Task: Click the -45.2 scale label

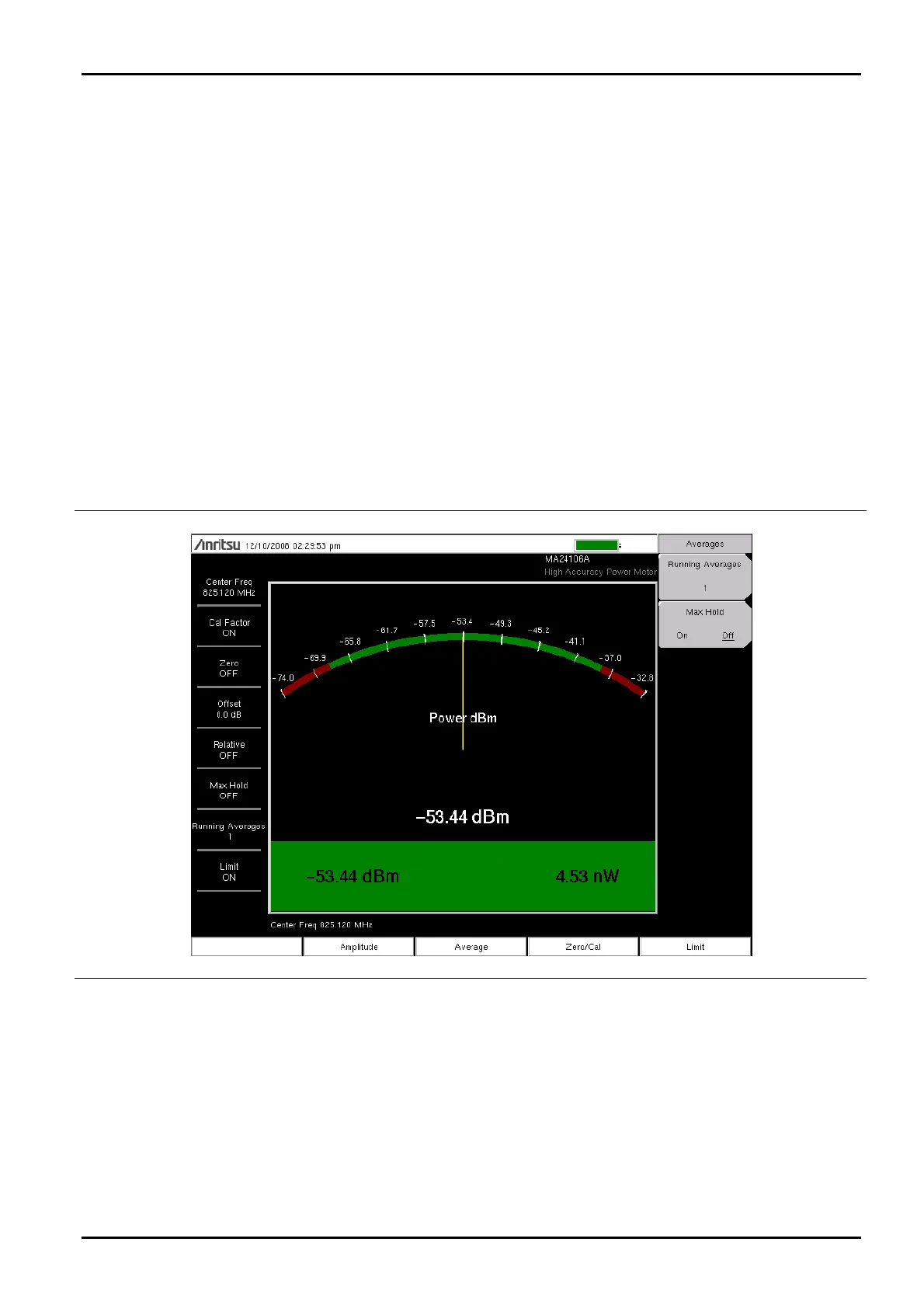Action: point(538,630)
